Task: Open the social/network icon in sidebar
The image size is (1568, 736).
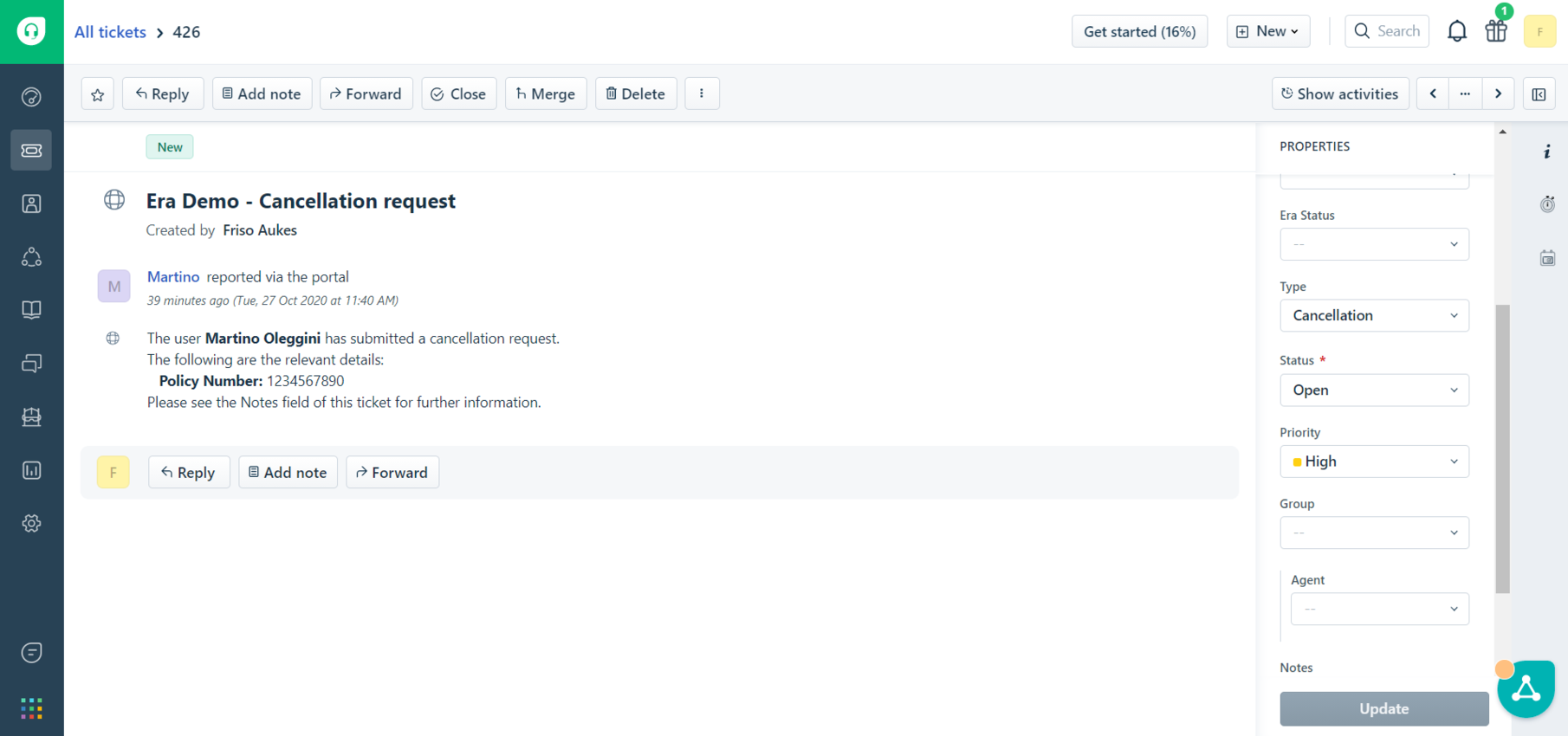Action: (31, 257)
